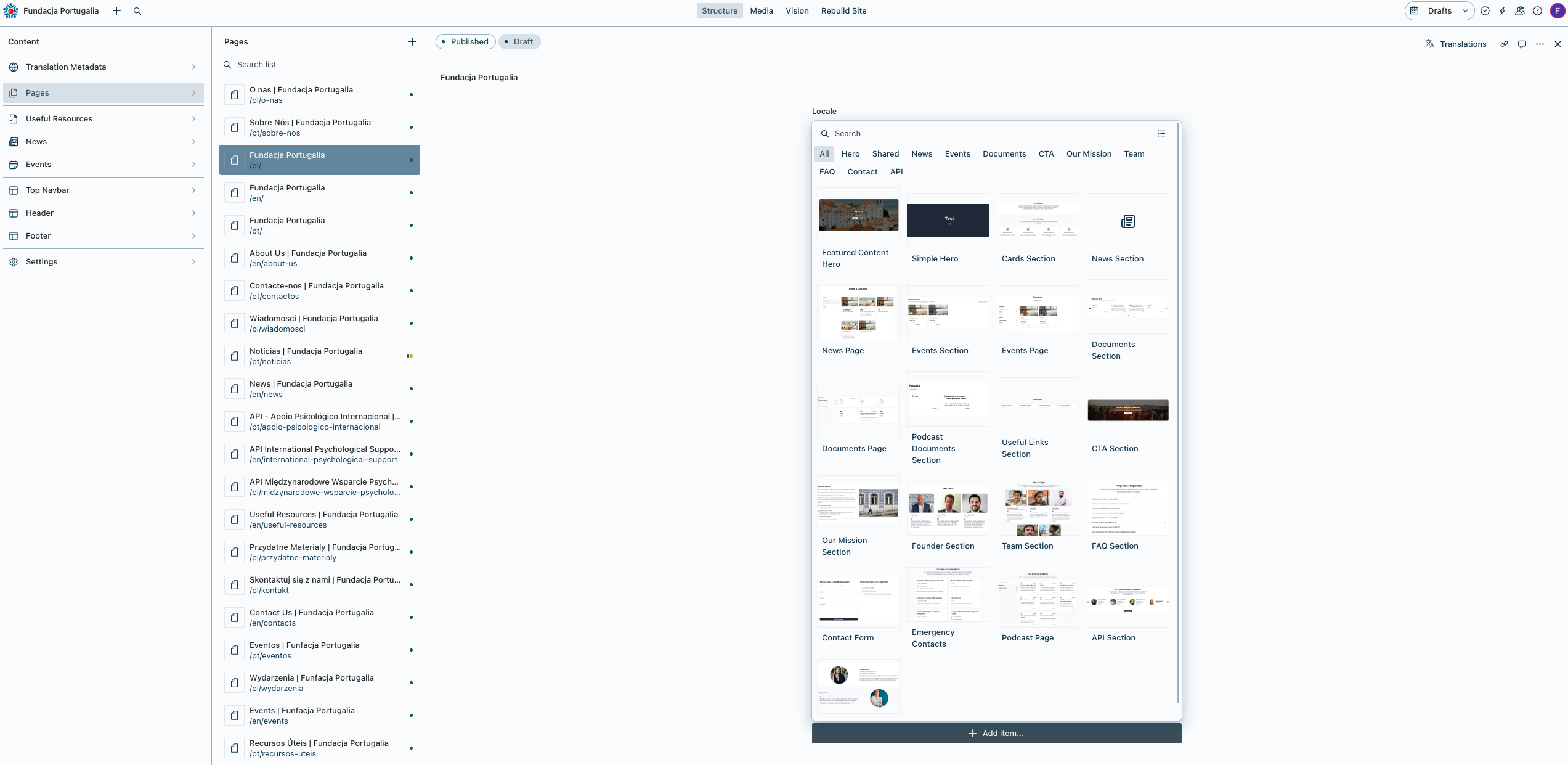Image resolution: width=1568 pixels, height=765 pixels.
Task: Click the lightning bolt icon in top bar
Action: 1503,11
